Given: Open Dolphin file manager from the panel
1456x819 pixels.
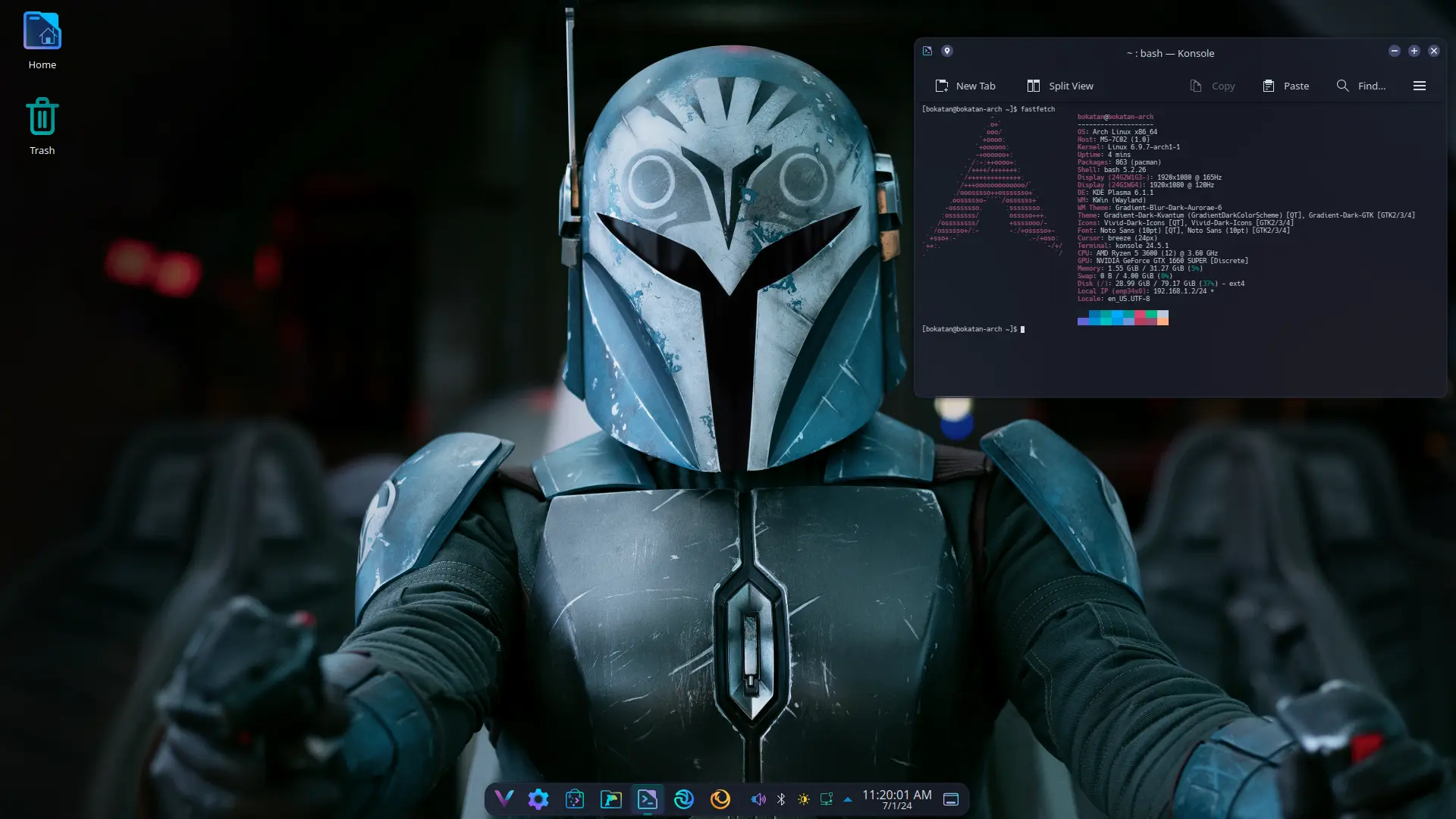Looking at the screenshot, I should coord(611,799).
